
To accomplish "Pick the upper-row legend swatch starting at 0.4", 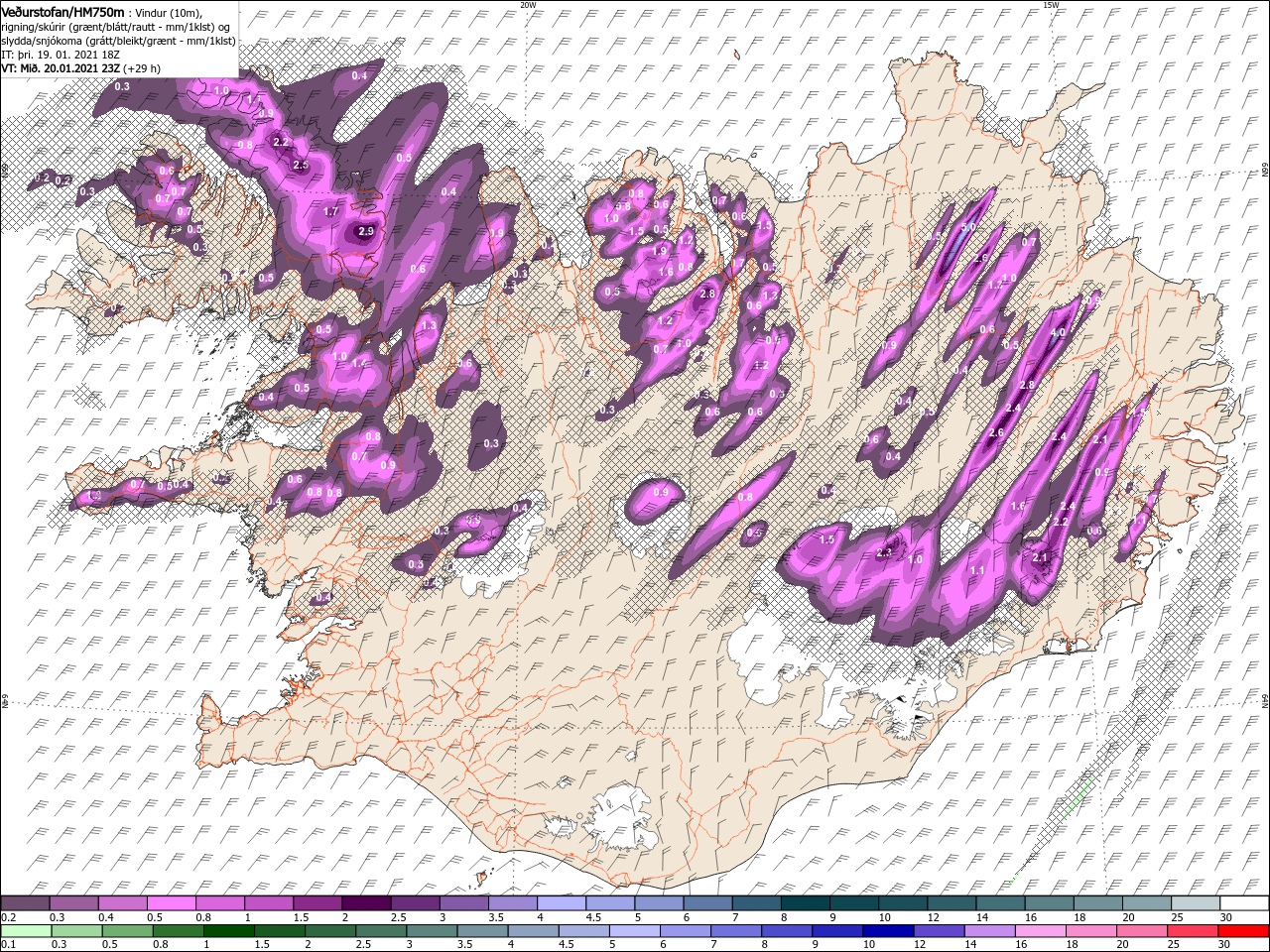I will (123, 903).
